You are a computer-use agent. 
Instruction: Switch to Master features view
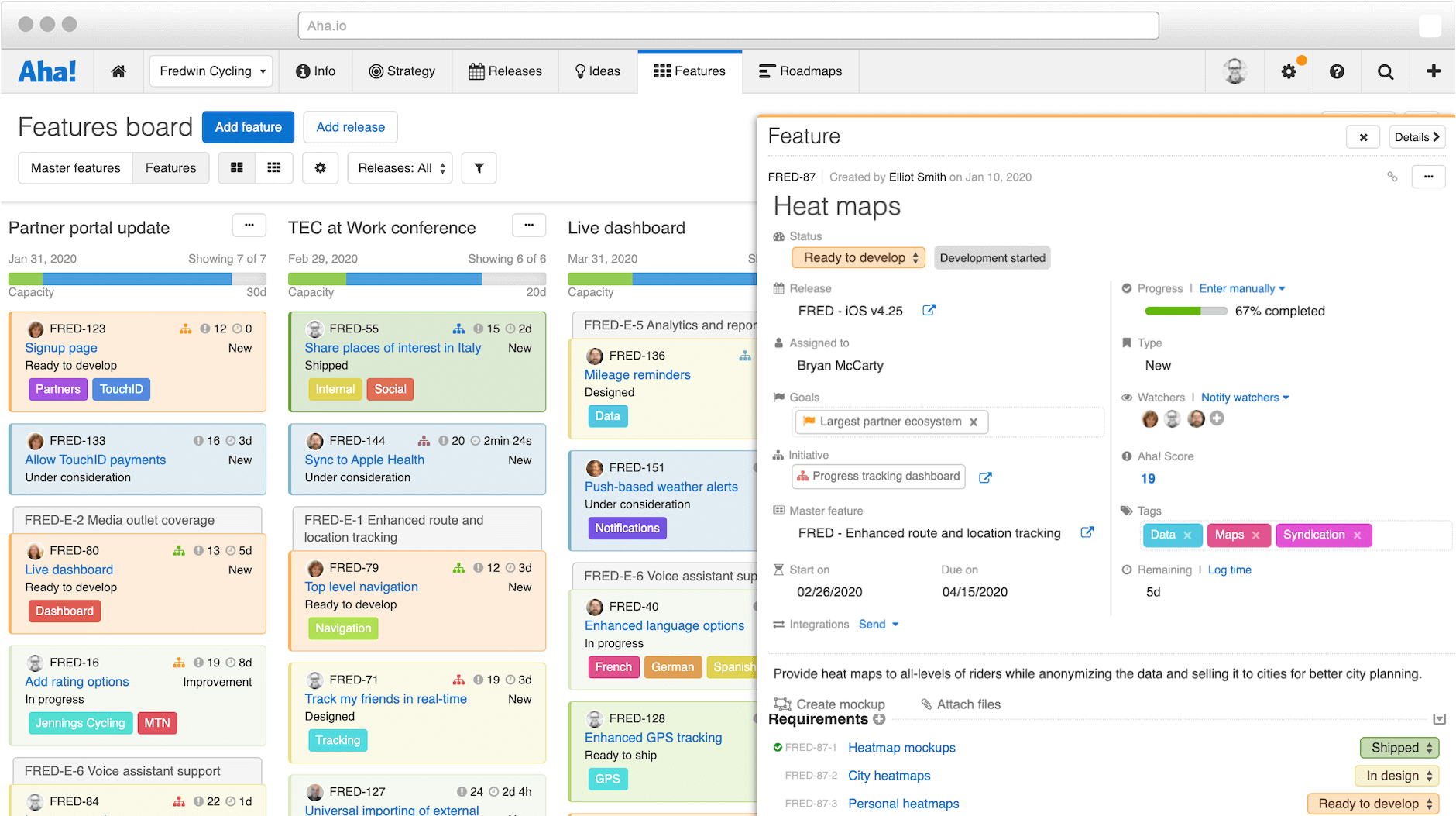pyautogui.click(x=76, y=168)
